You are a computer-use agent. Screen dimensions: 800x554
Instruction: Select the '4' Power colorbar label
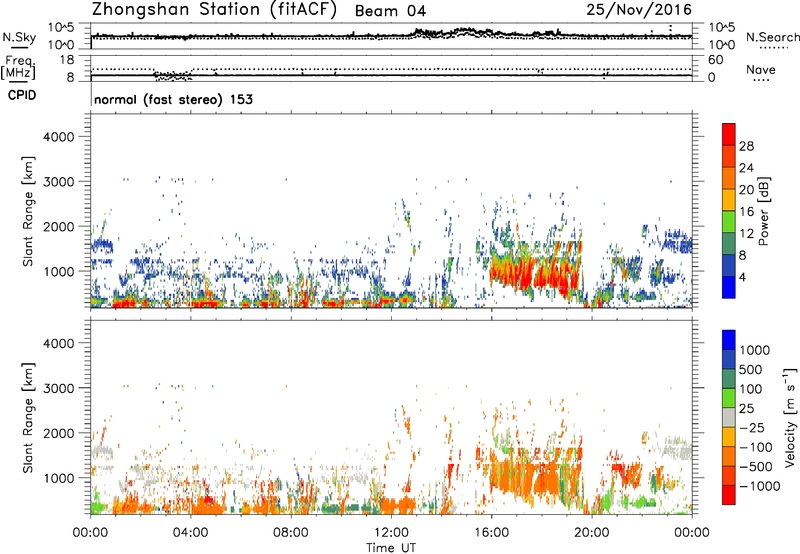[x=742, y=277]
